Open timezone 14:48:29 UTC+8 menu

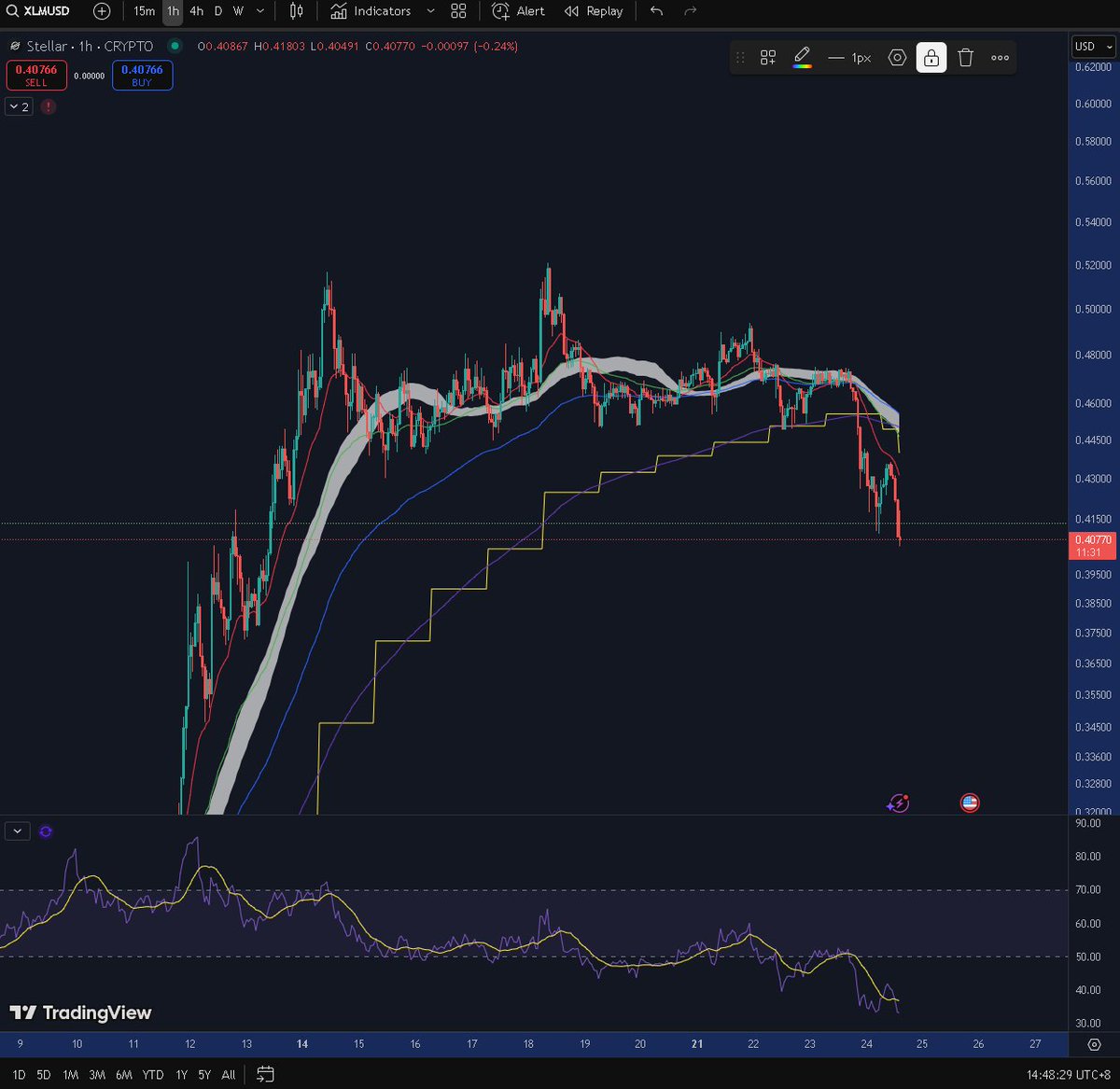pos(1071,1074)
